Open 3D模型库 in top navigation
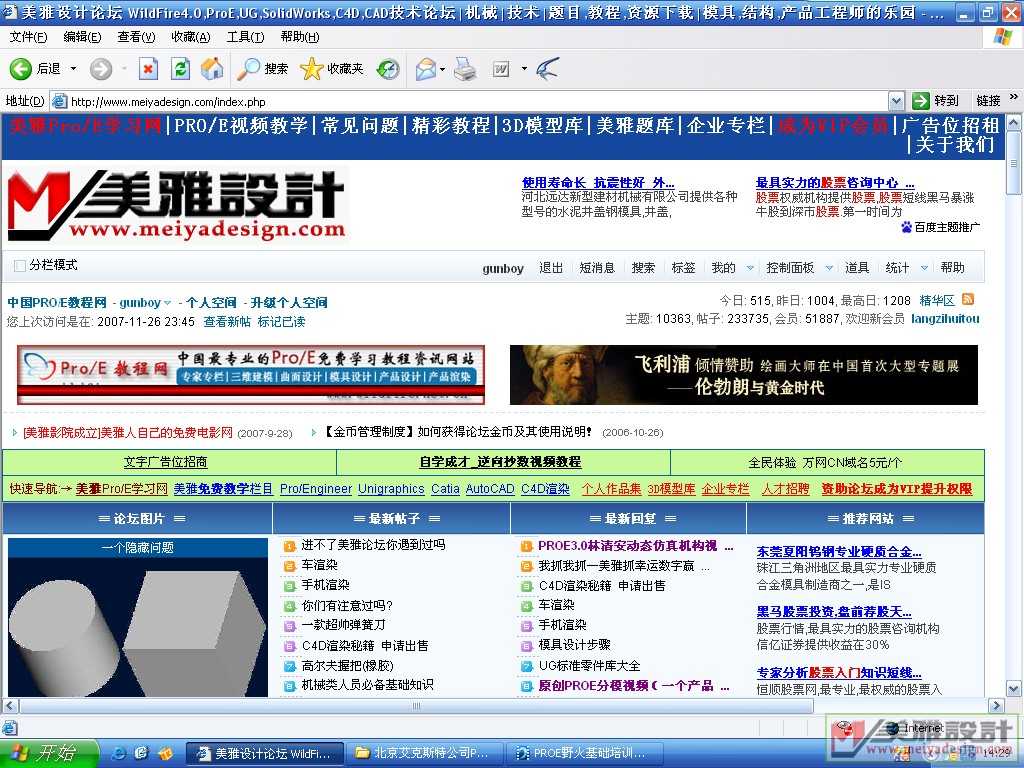The width and height of the screenshot is (1024, 768). pyautogui.click(x=542, y=125)
